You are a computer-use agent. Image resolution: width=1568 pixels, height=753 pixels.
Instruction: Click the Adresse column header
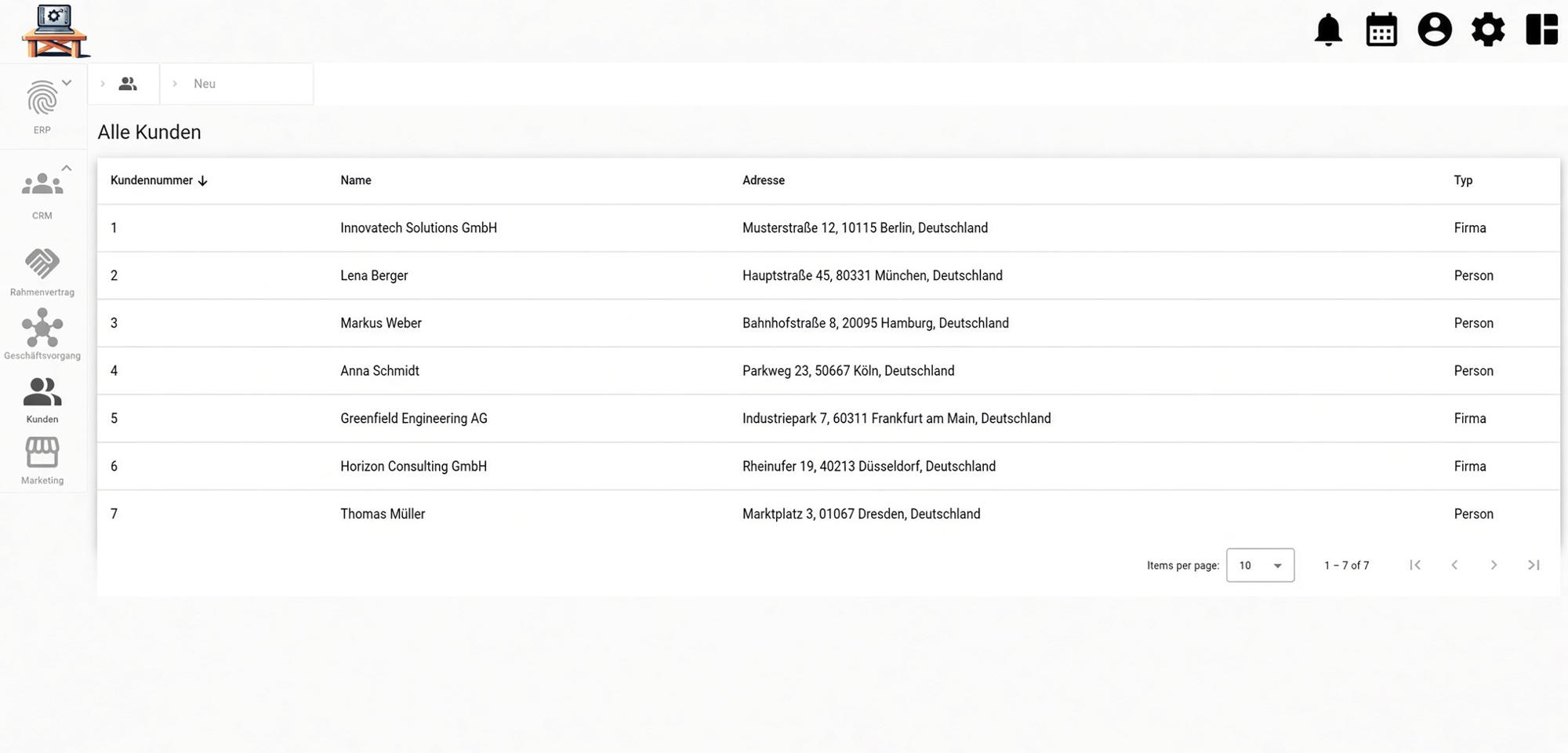pos(764,180)
